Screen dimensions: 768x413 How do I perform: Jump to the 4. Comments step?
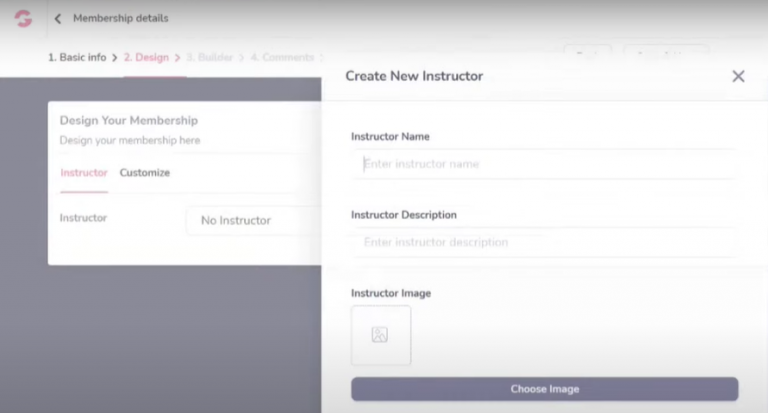click(x=282, y=58)
